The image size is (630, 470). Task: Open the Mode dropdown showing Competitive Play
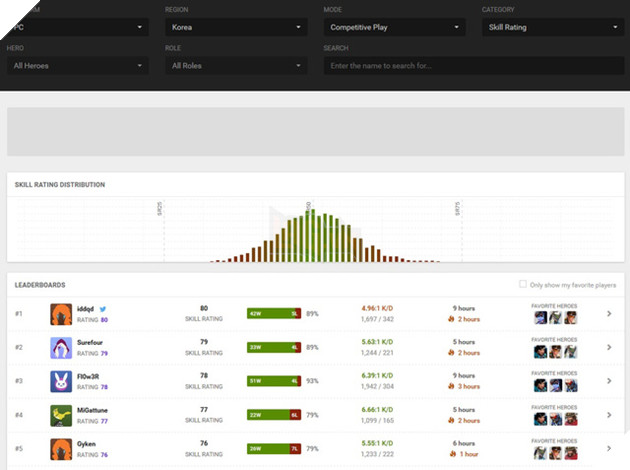coord(394,29)
